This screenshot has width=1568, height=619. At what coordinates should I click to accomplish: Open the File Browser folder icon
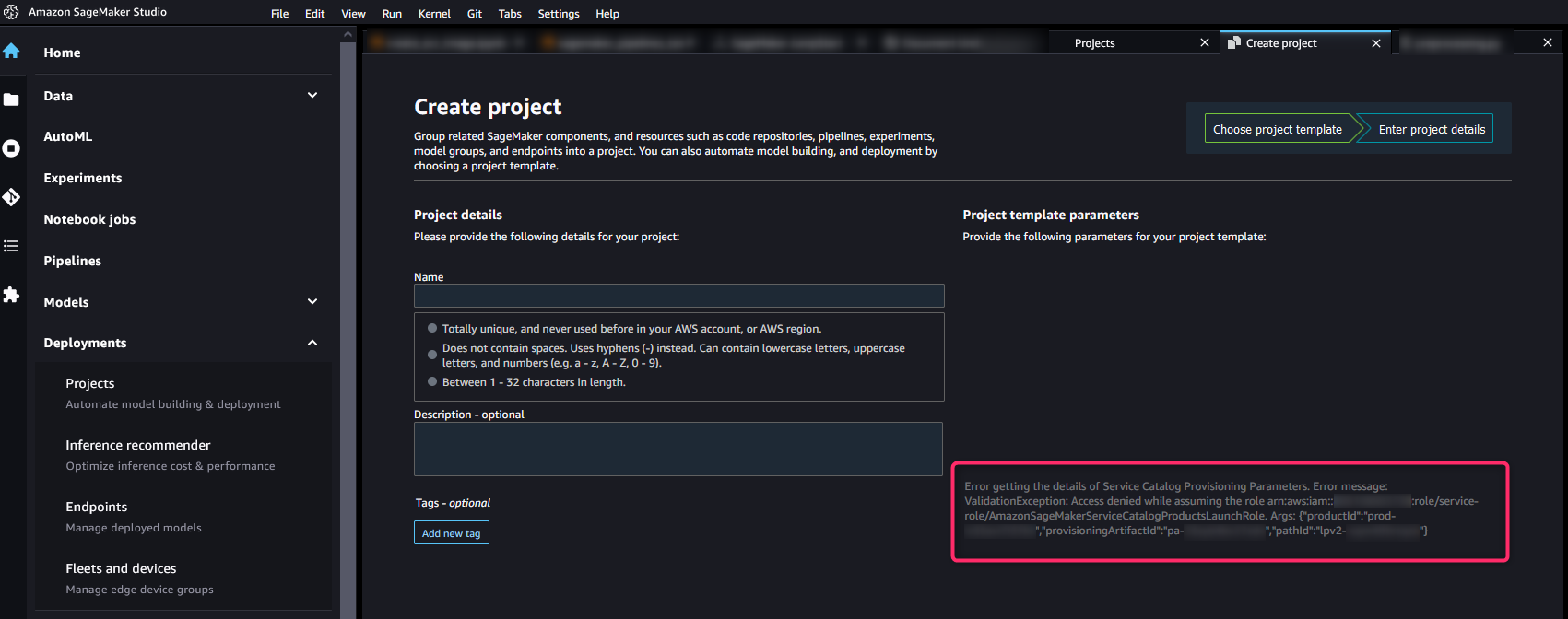click(x=11, y=99)
